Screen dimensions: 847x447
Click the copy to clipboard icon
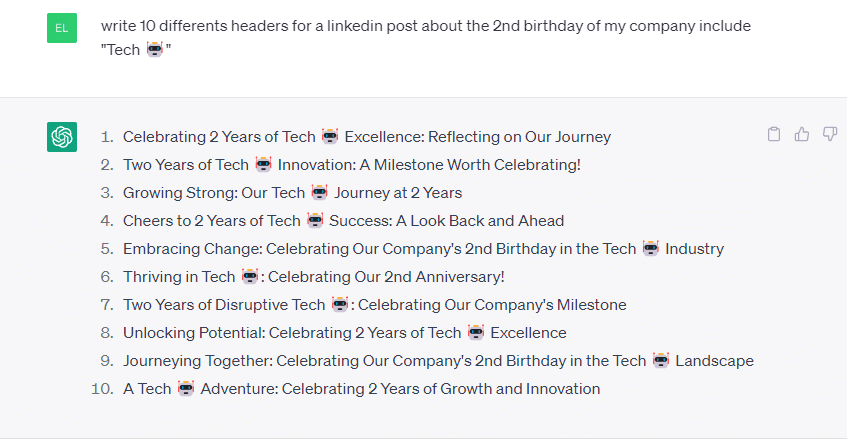click(x=774, y=134)
